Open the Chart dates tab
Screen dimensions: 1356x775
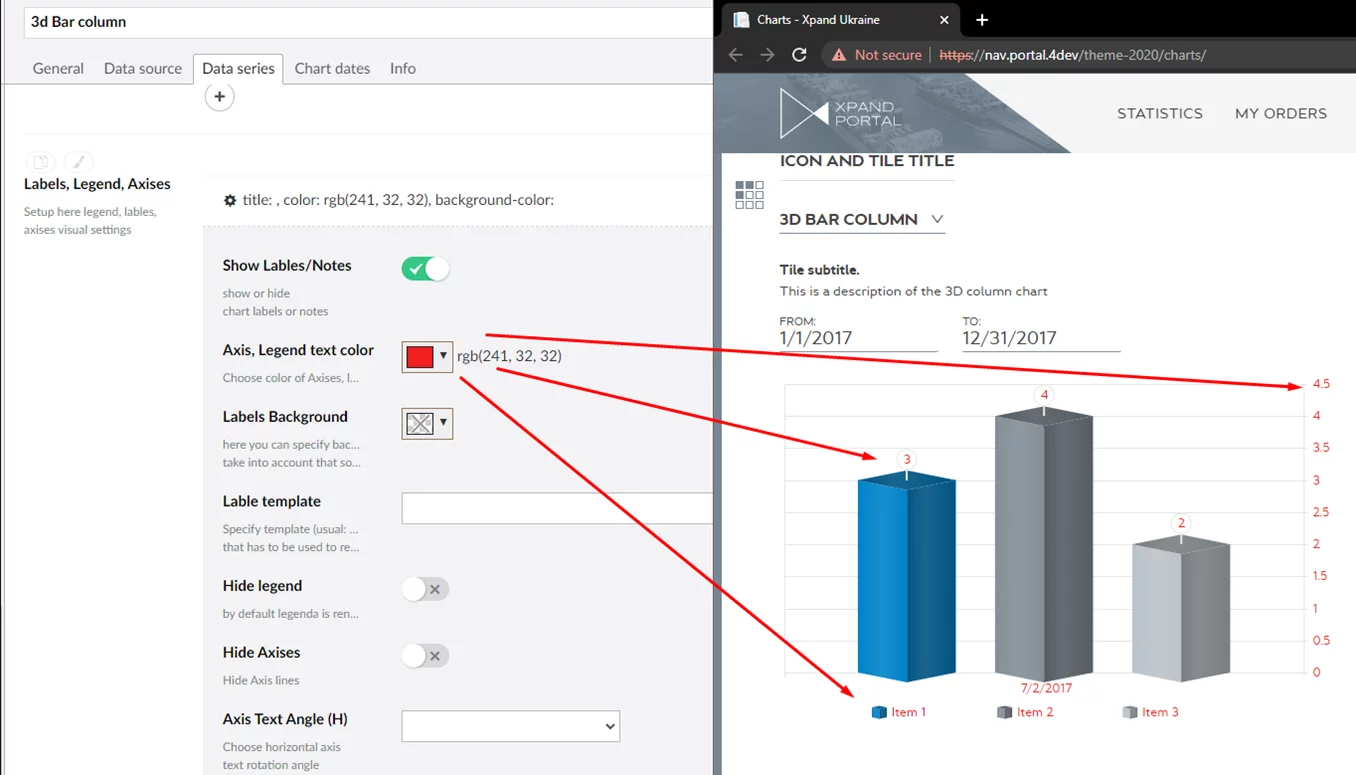tap(332, 68)
